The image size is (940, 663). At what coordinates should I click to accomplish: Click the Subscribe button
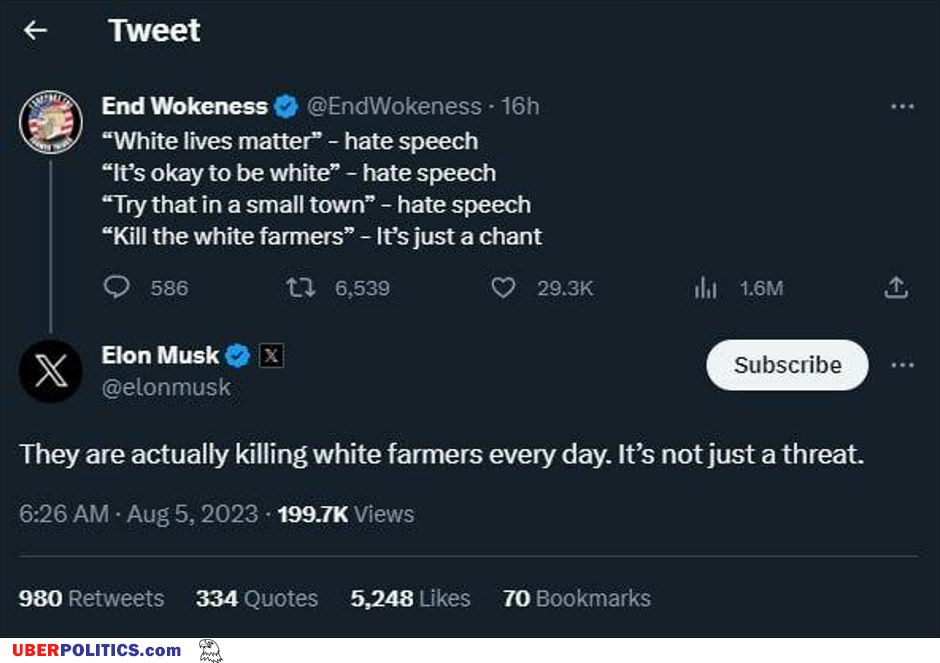point(787,365)
